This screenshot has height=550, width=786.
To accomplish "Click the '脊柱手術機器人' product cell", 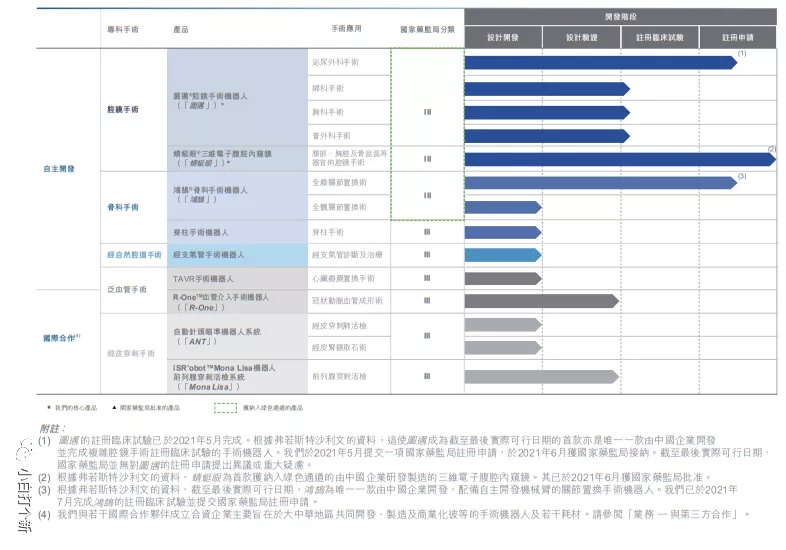I will 237,232.
